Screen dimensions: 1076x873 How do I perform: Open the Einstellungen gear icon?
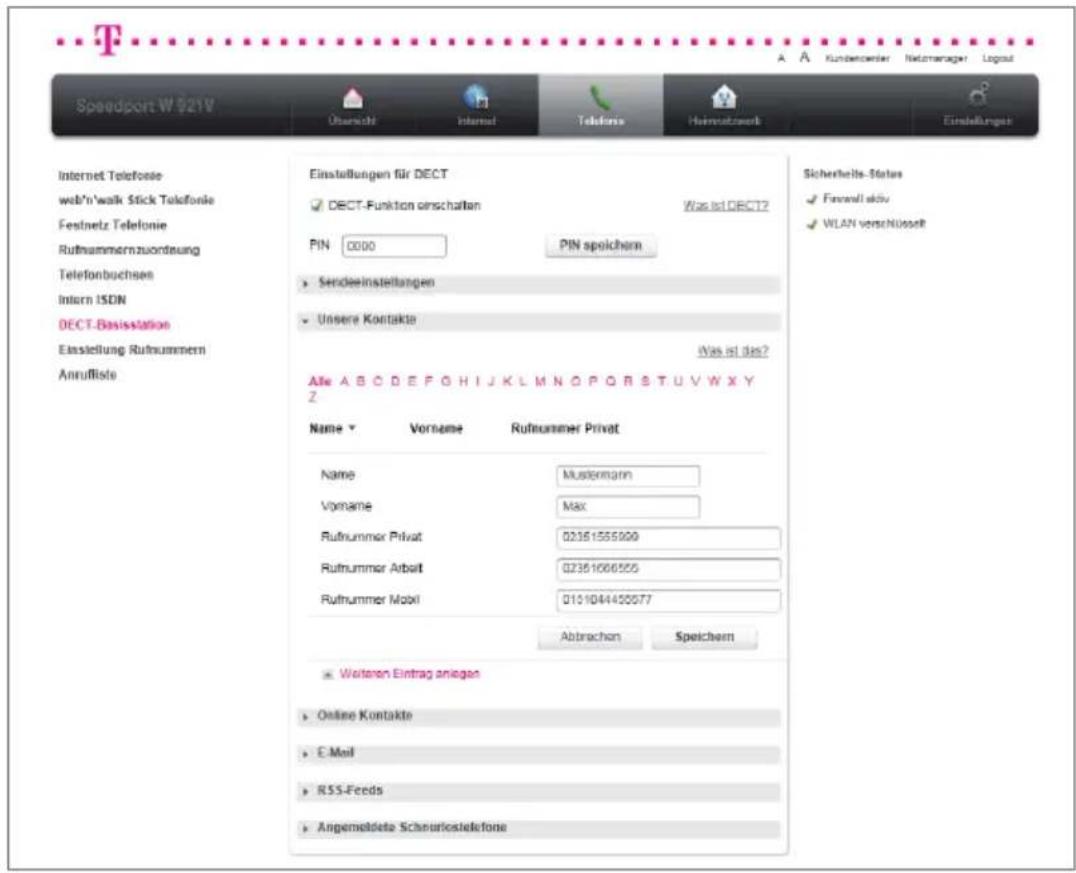coord(979,94)
